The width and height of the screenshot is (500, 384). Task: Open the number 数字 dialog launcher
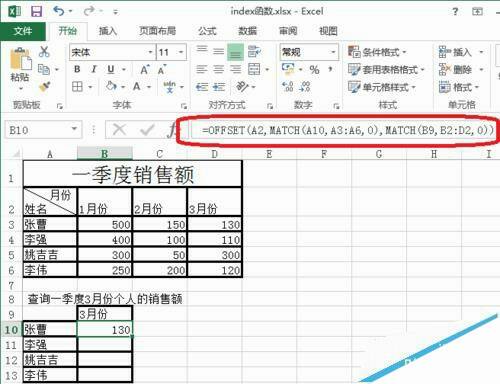coord(336,106)
